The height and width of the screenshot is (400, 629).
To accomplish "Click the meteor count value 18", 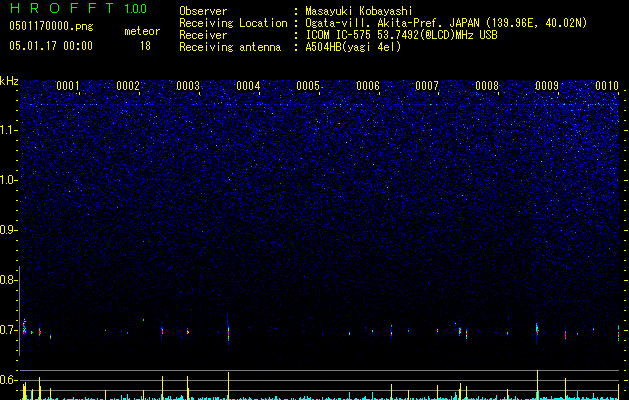I will click(x=145, y=46).
